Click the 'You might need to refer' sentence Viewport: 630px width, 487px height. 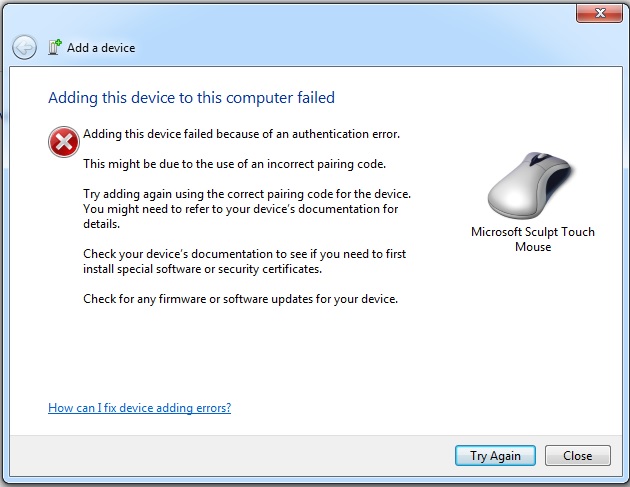click(x=240, y=216)
